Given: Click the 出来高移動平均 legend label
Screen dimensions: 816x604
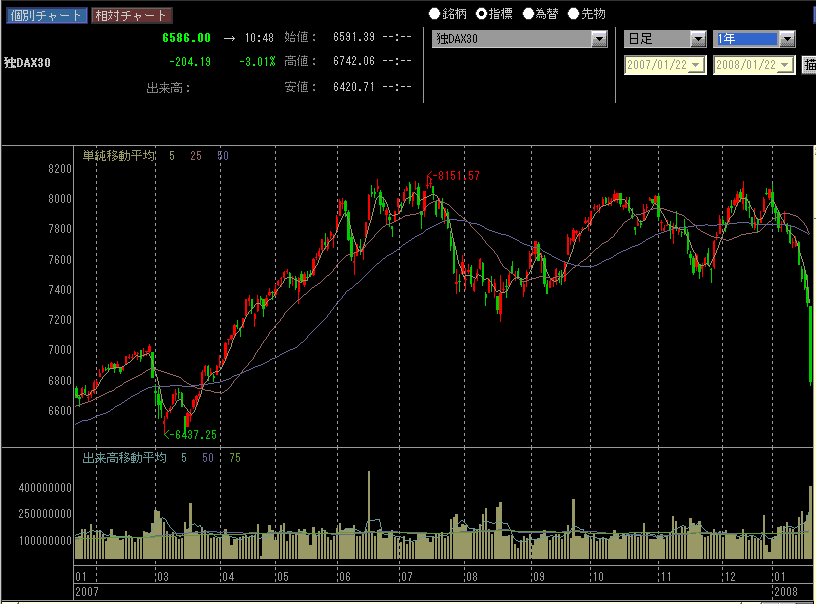Looking at the screenshot, I should pos(124,457).
